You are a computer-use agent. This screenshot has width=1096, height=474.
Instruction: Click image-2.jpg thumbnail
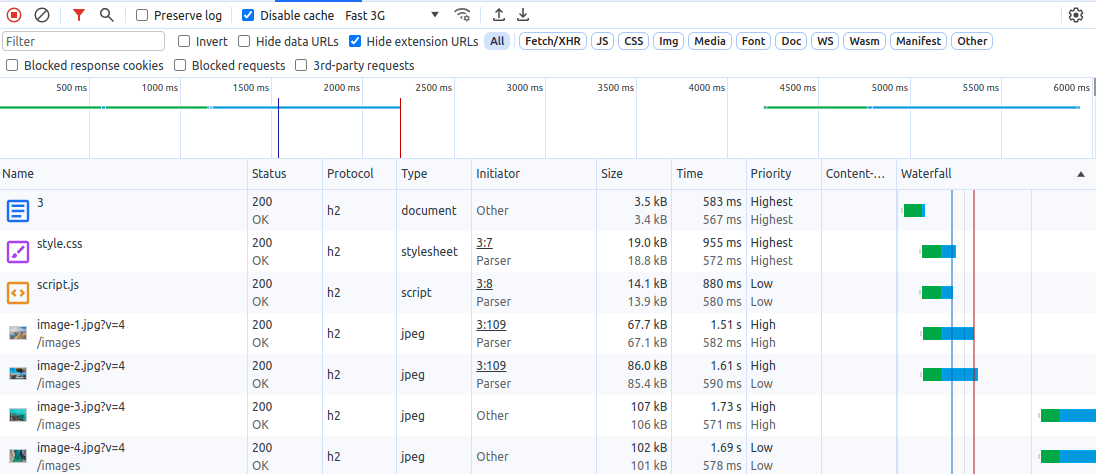[18, 374]
